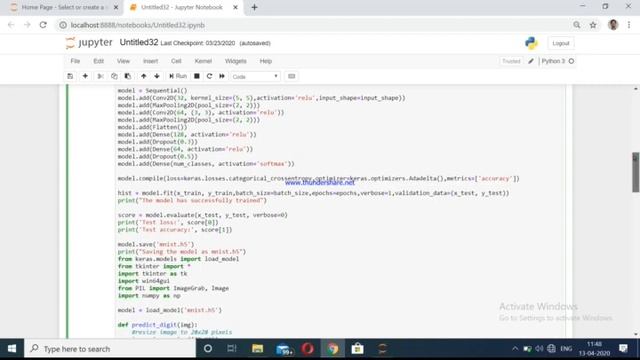640x360 pixels.
Task: Open File Explorer from taskbar
Action: [258, 349]
